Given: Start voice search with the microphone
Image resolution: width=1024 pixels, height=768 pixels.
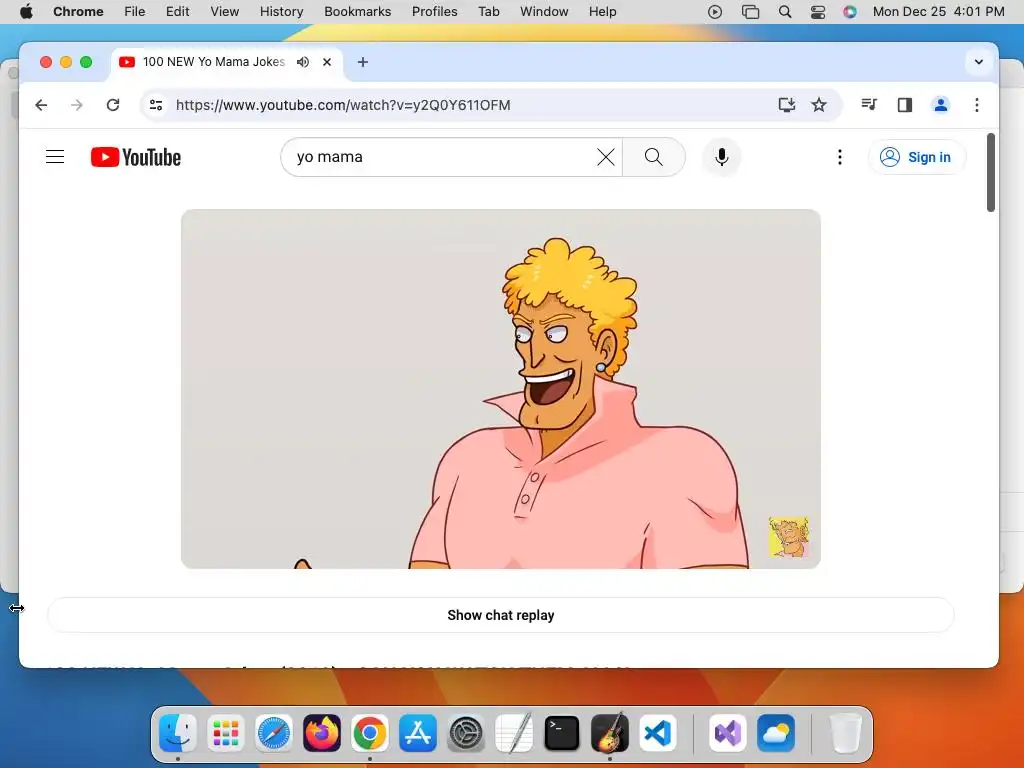Looking at the screenshot, I should point(722,157).
